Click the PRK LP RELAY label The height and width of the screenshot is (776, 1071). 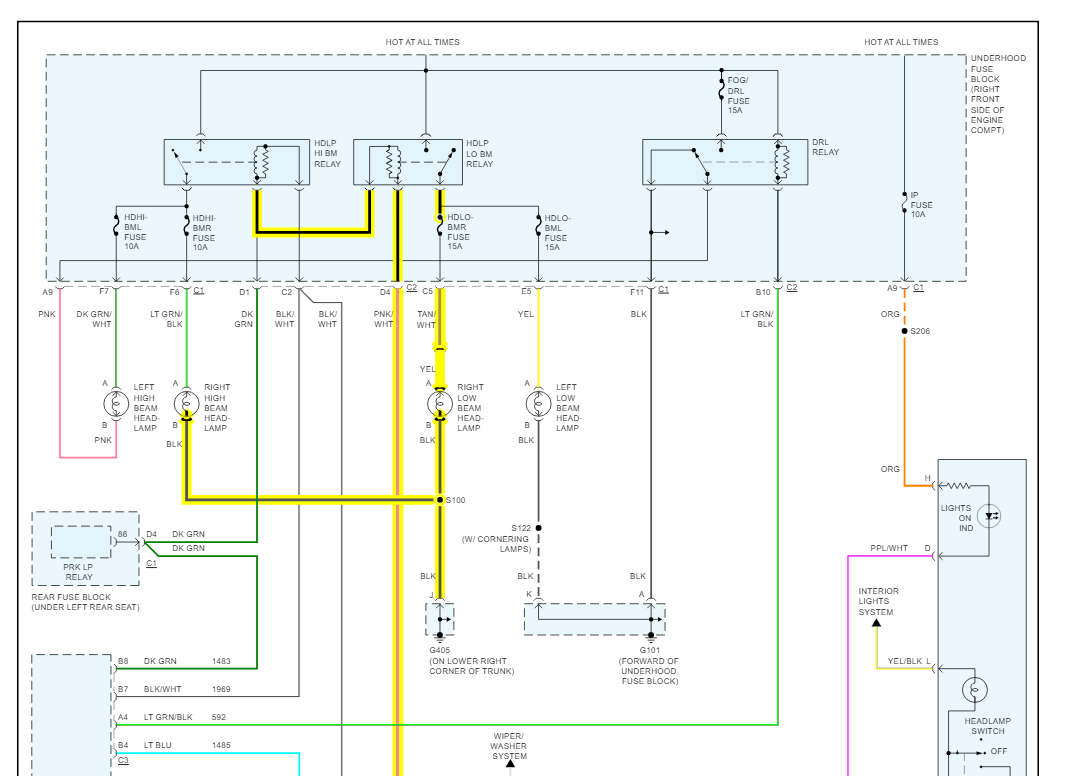[79, 572]
